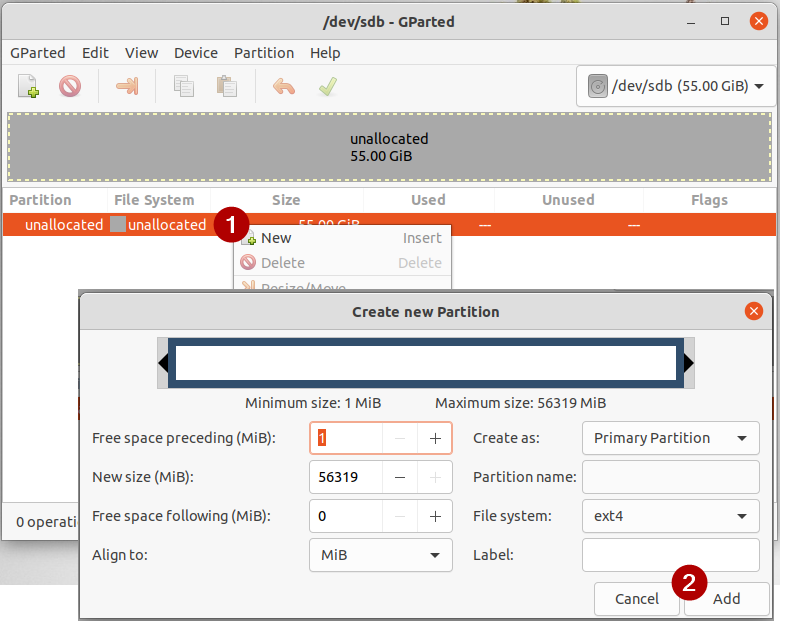This screenshot has width=798, height=623.
Task: Decrease Free space preceding value
Action: (400, 438)
